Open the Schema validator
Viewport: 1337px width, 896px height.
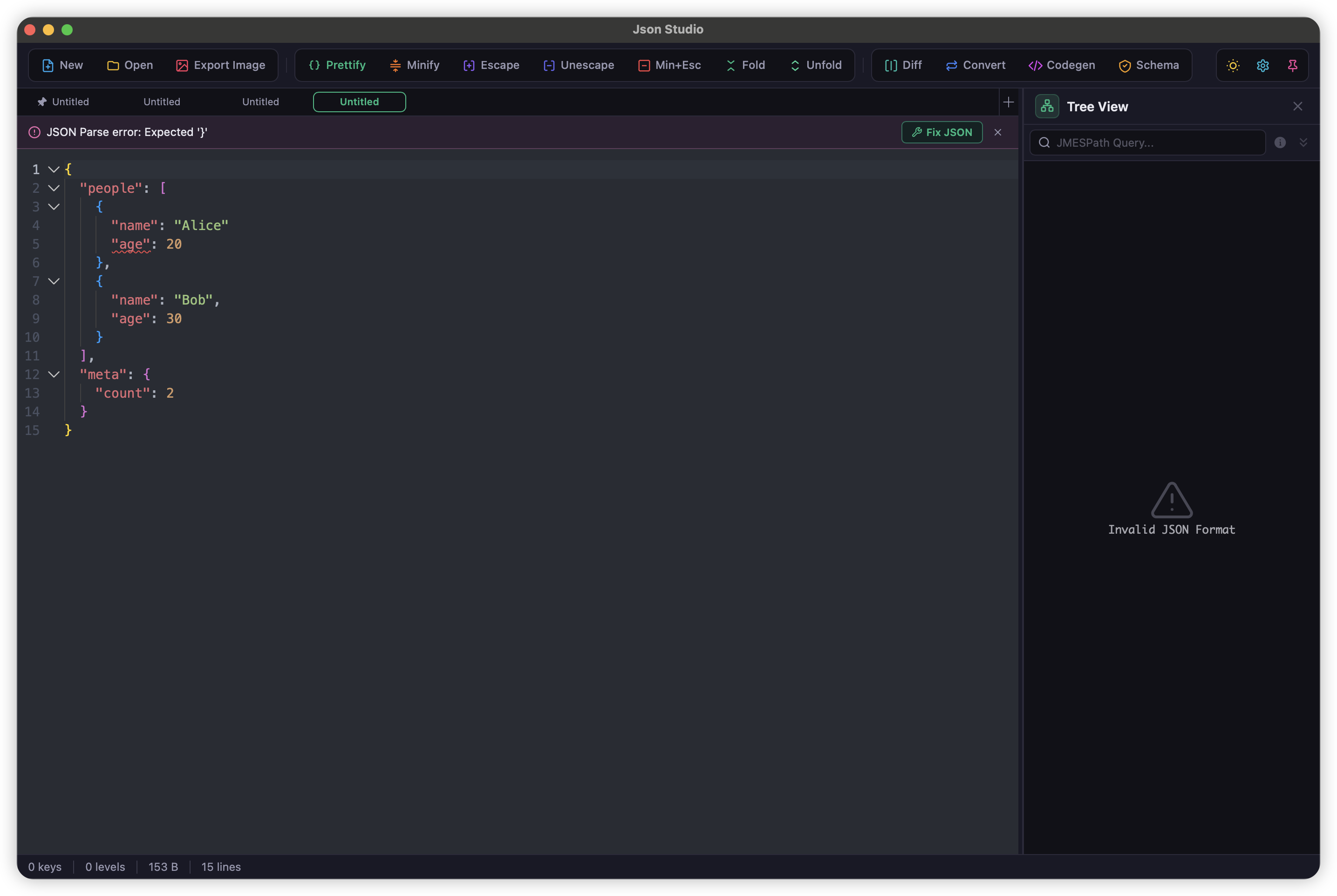tap(1150, 65)
